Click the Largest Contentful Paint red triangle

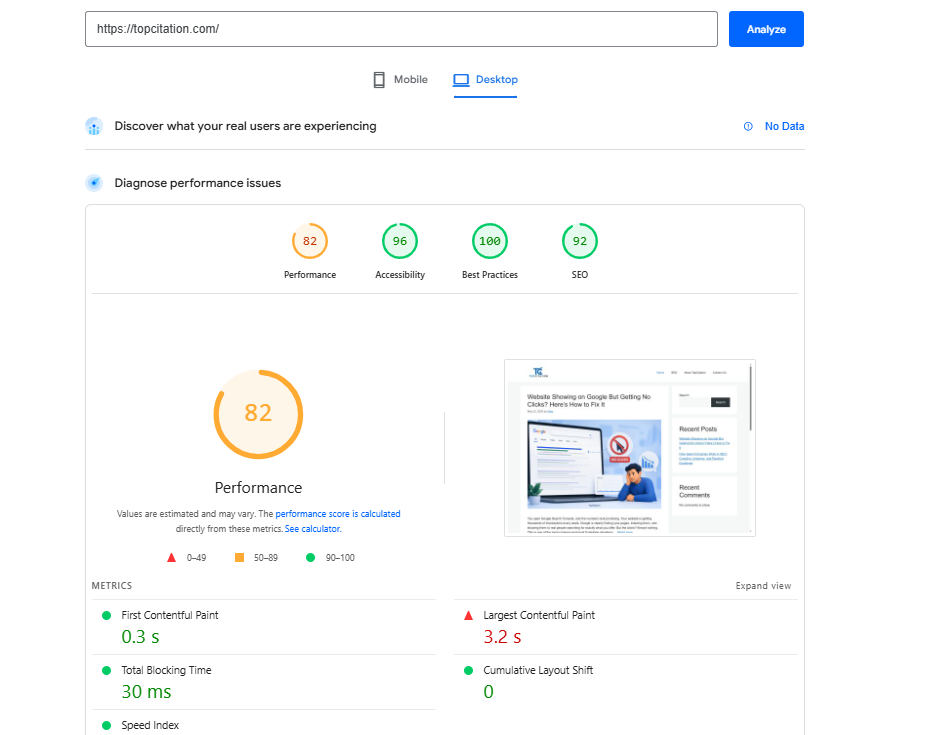coord(468,615)
